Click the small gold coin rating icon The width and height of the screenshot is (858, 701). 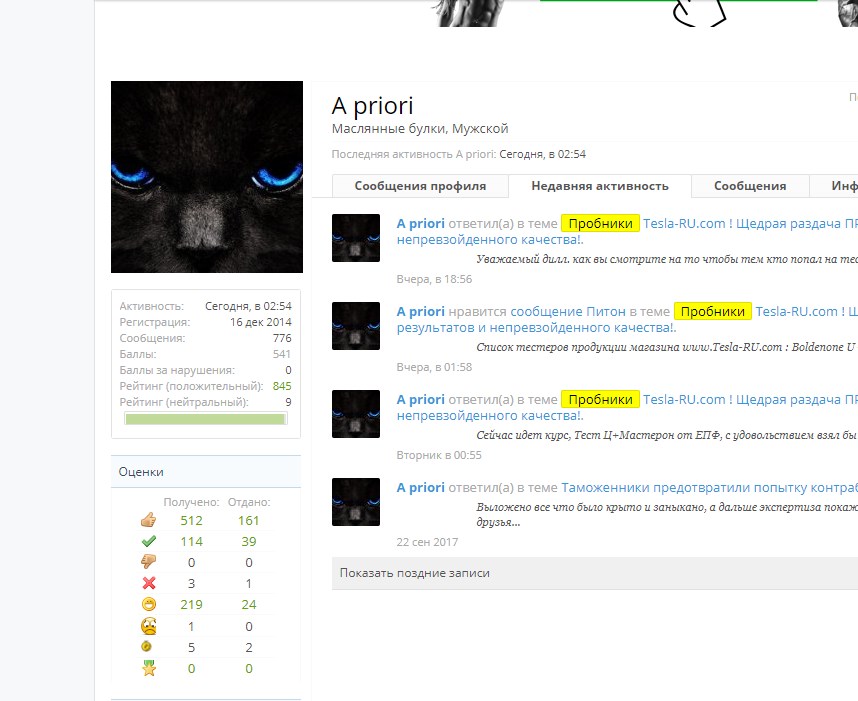point(149,647)
